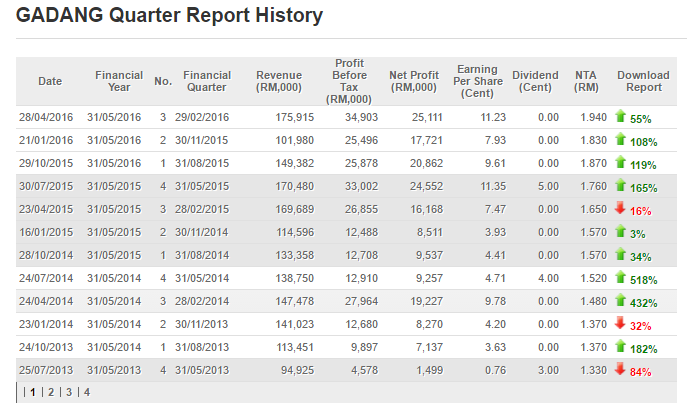687x407 pixels.
Task: Click the Dividend (Cent) column header
Action: pos(535,81)
